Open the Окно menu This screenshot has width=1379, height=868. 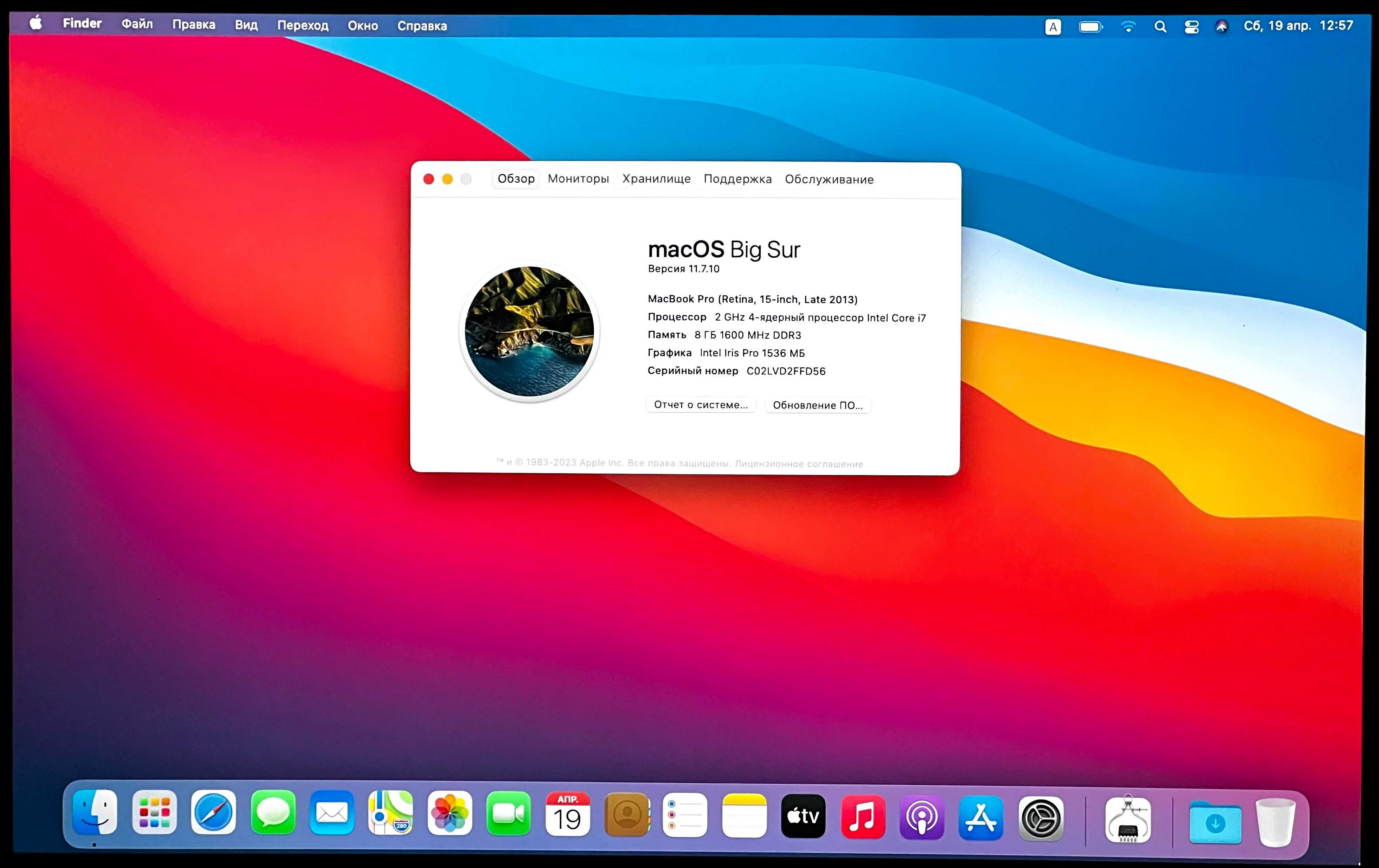(363, 26)
